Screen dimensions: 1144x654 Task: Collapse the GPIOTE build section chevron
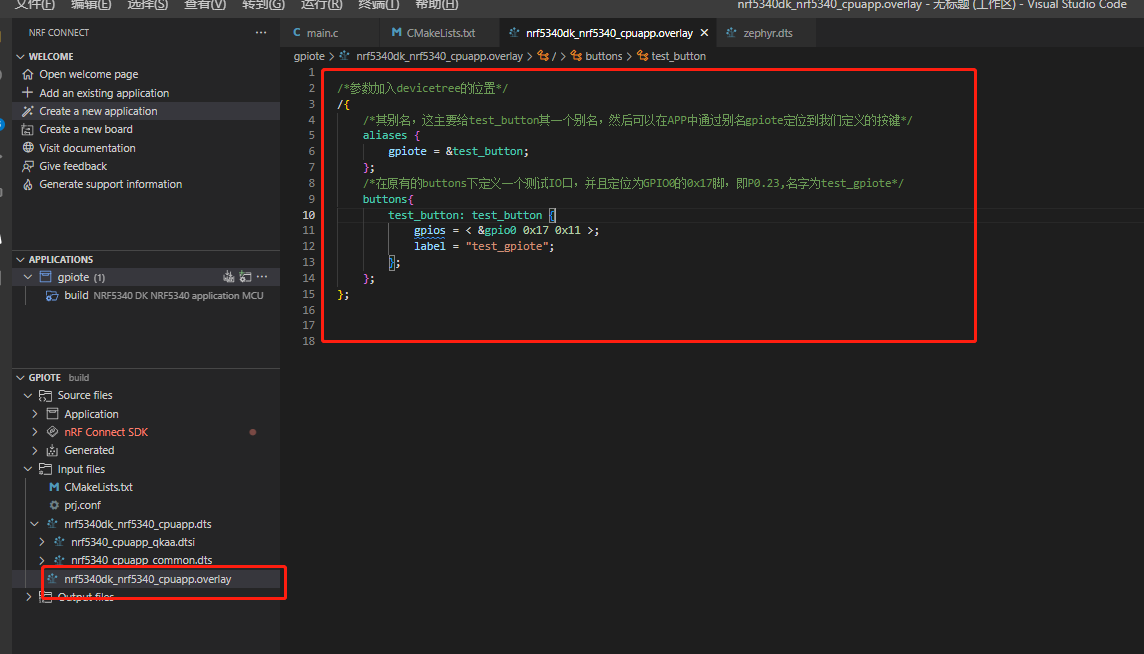[20, 377]
